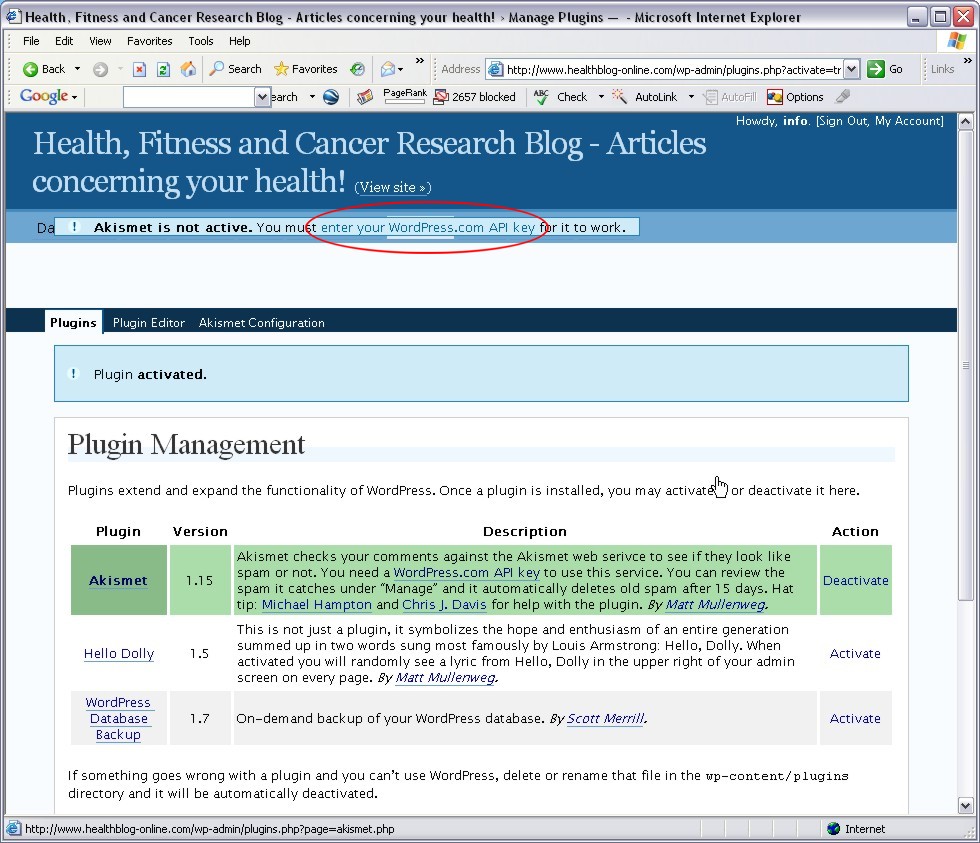Expand the Back button history dropdown arrow

[78, 69]
